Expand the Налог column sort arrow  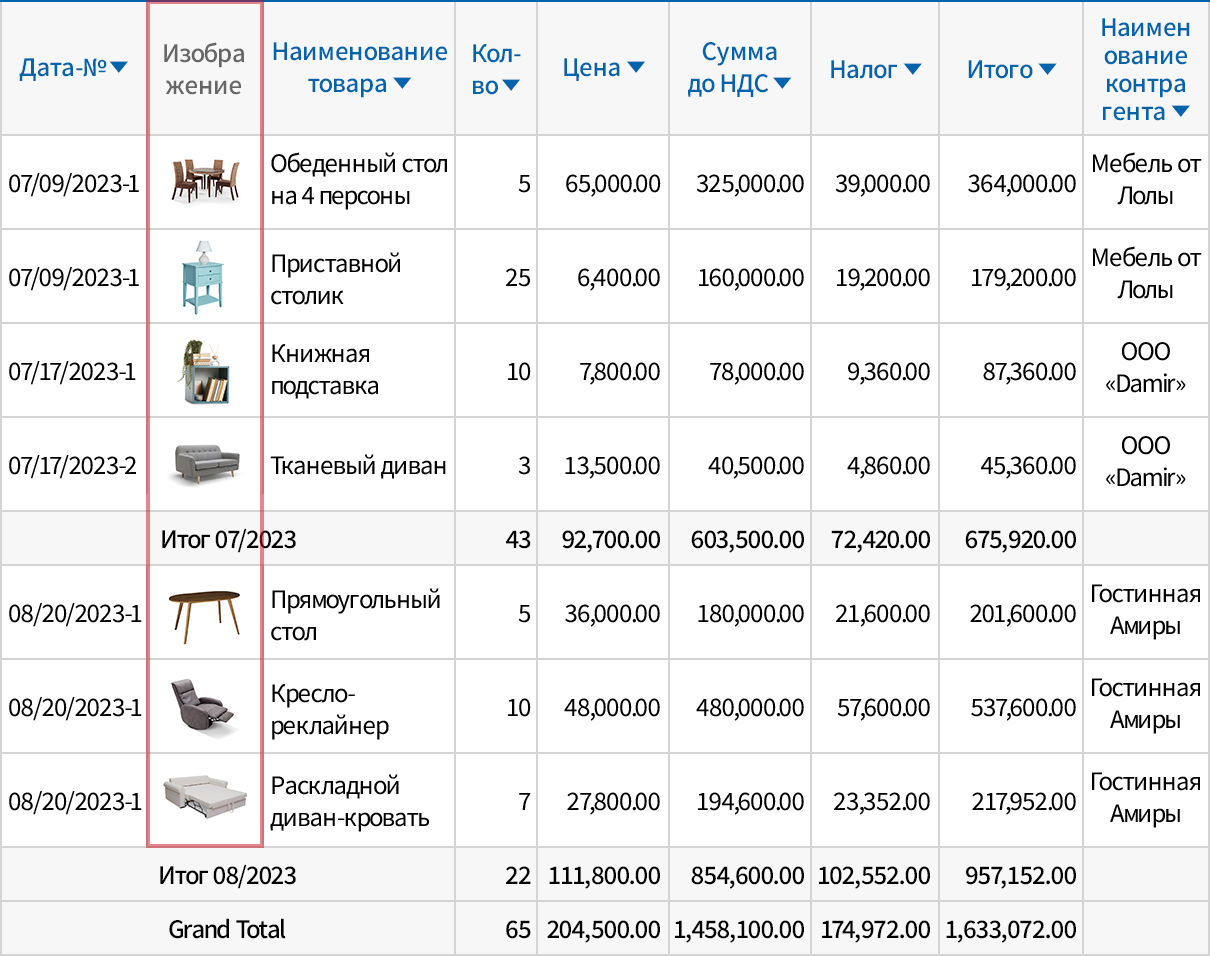tap(912, 69)
